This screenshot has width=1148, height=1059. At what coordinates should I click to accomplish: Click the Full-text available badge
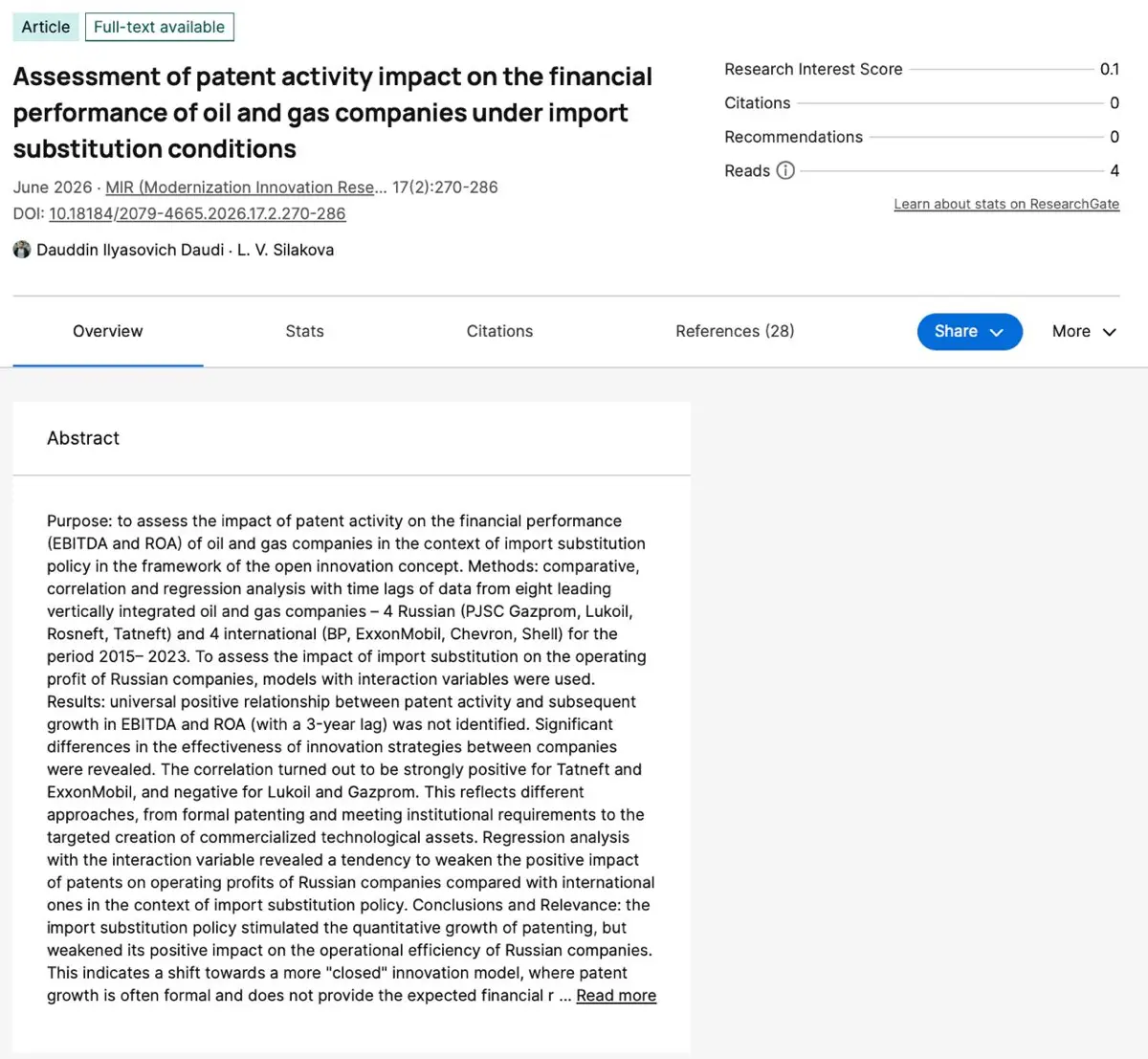[159, 27]
